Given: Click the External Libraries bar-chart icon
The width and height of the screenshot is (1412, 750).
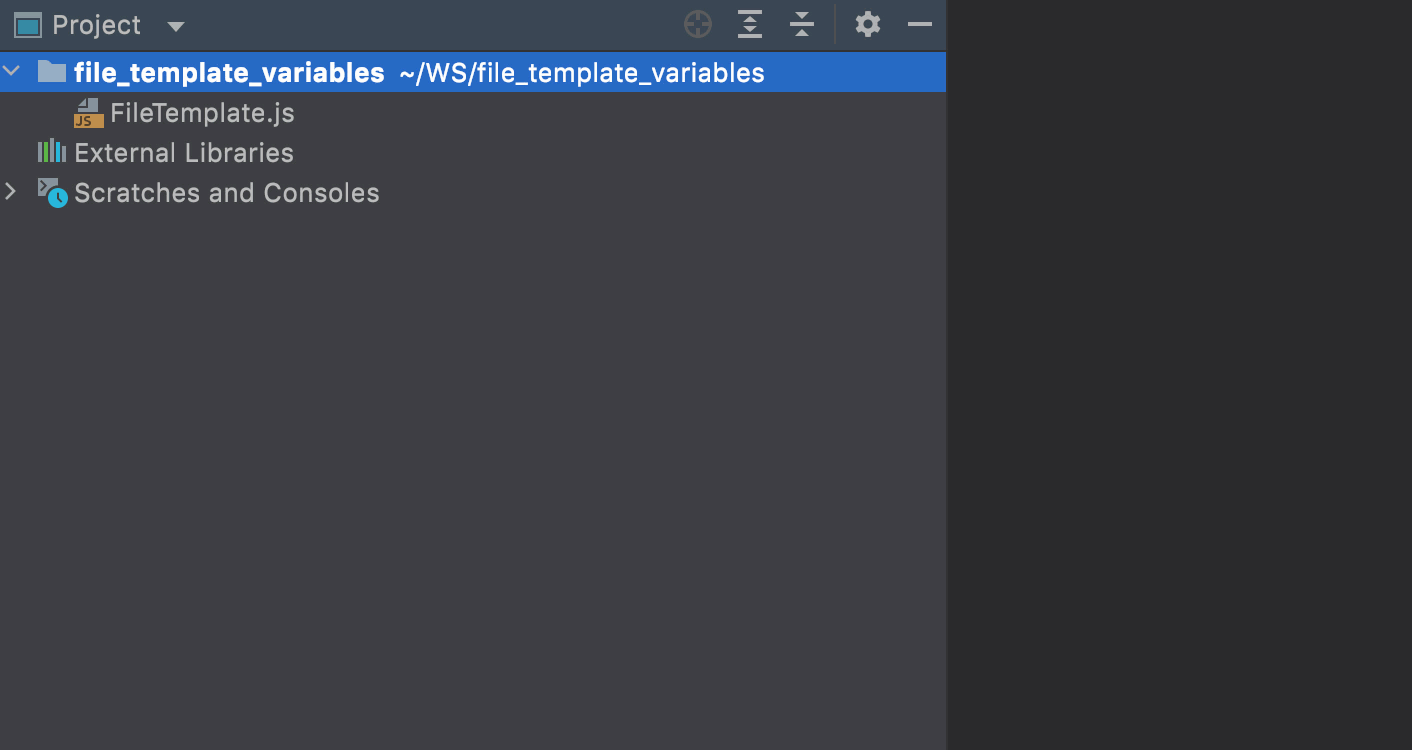Looking at the screenshot, I should [x=50, y=152].
